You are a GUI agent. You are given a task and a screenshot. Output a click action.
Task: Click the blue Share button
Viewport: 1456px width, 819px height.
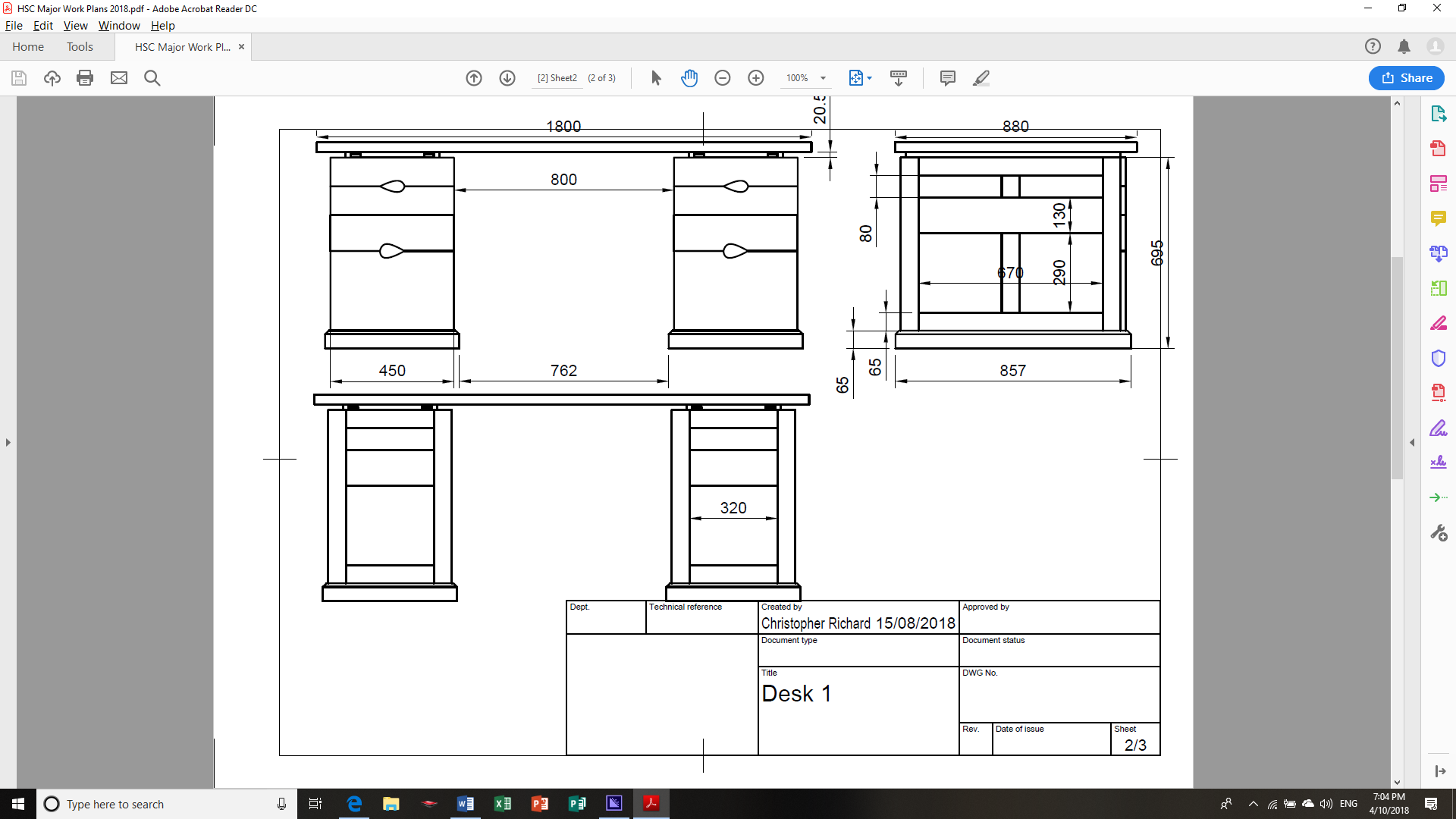coord(1407,78)
